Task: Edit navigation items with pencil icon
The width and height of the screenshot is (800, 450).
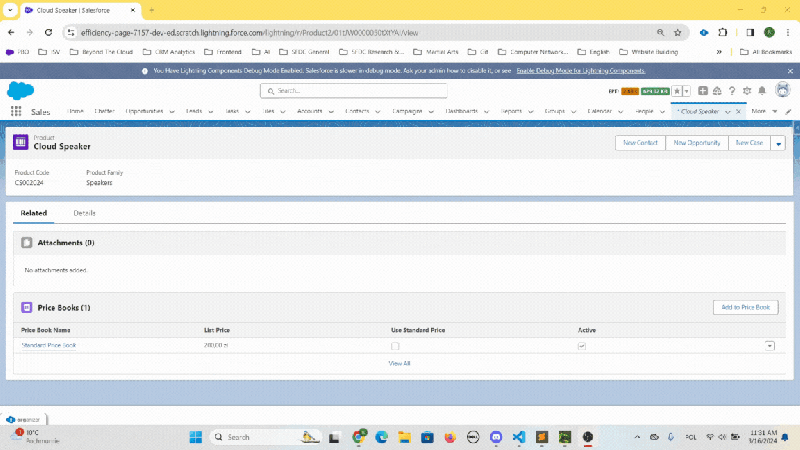Action: (x=788, y=111)
